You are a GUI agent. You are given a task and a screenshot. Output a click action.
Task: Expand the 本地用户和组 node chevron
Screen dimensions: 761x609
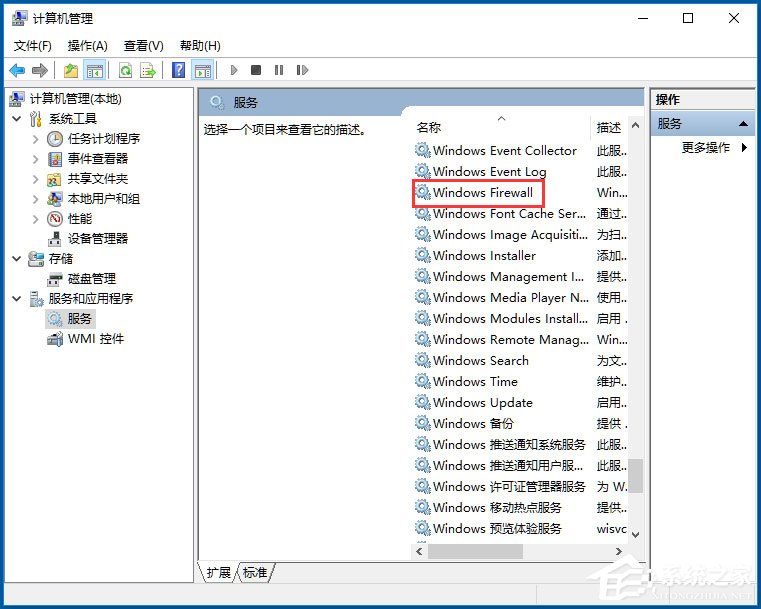35,198
